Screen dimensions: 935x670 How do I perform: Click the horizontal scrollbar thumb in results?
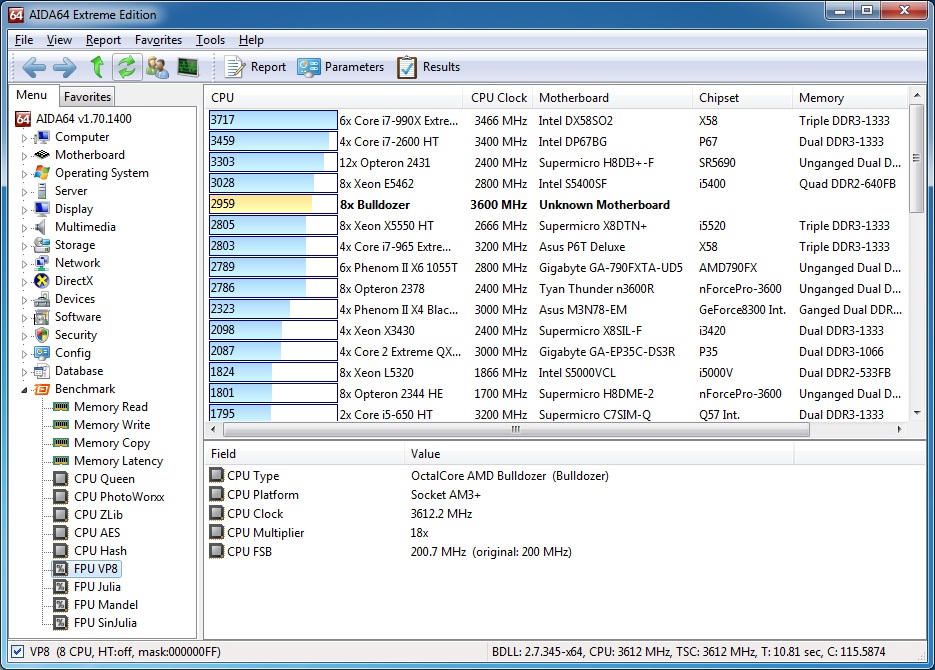[x=516, y=429]
